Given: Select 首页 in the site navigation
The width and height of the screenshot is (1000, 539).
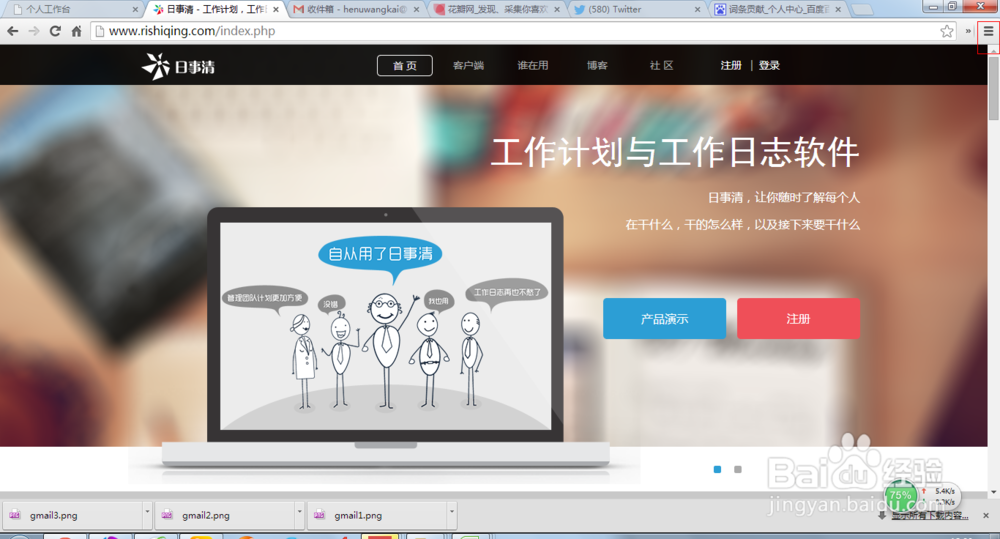Looking at the screenshot, I should tap(404, 65).
